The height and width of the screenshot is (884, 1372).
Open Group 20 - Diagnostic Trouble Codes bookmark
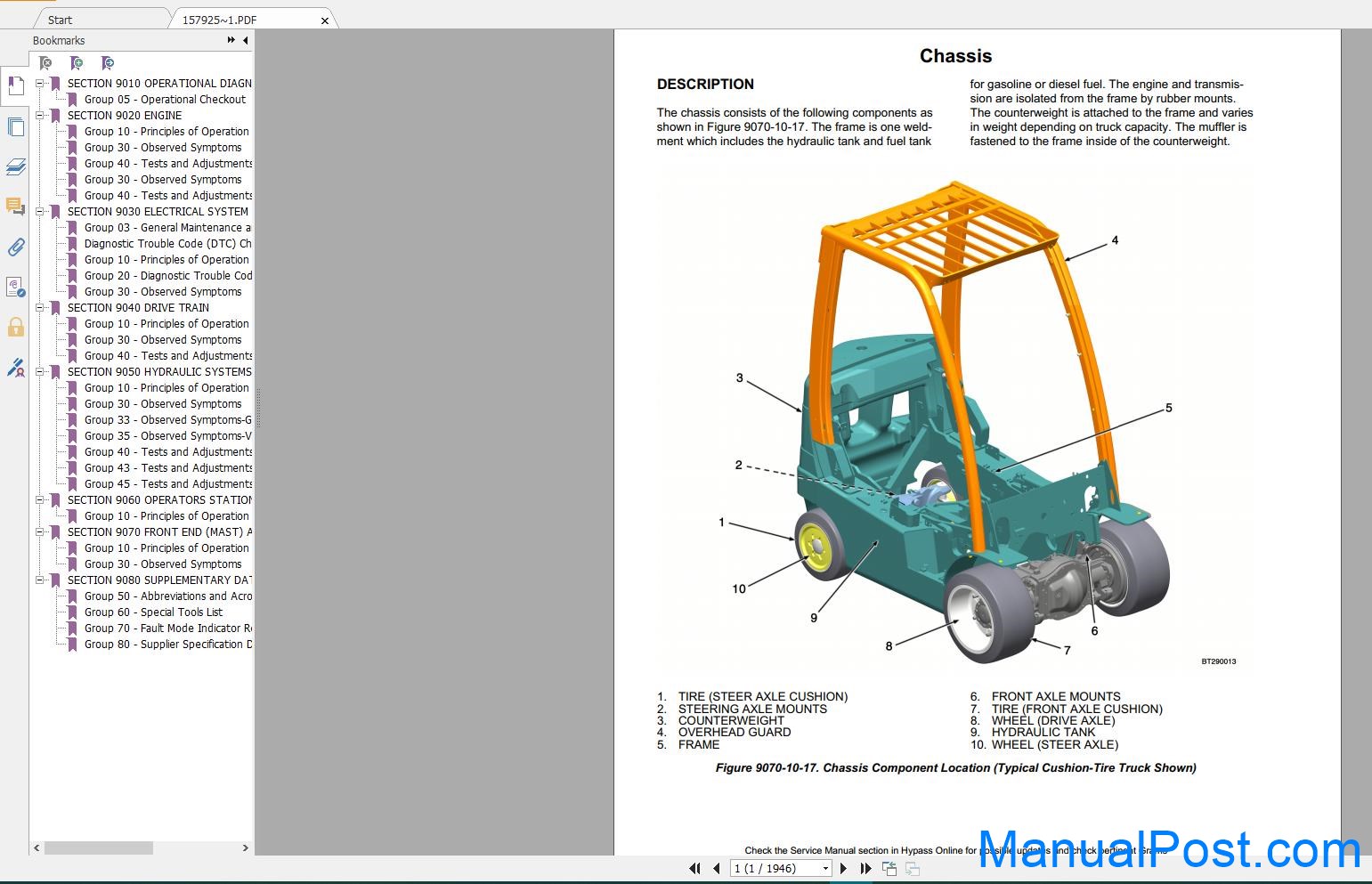(167, 275)
